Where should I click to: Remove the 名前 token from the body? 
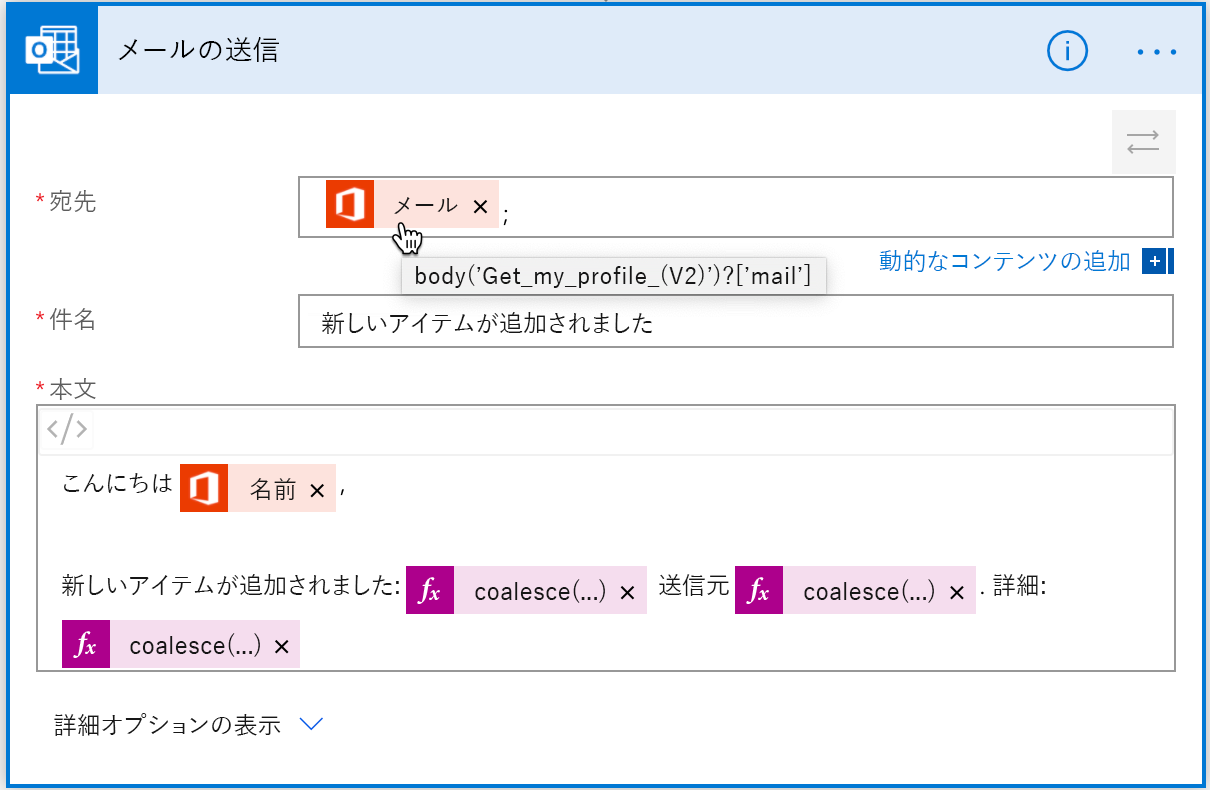pyautogui.click(x=318, y=489)
